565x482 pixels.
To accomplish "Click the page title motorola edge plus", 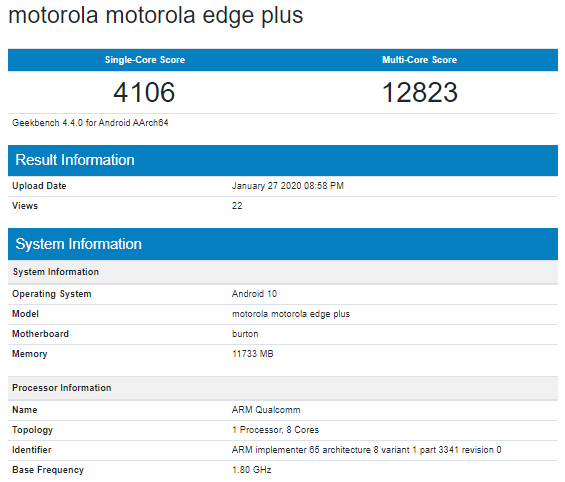I will [156, 16].
